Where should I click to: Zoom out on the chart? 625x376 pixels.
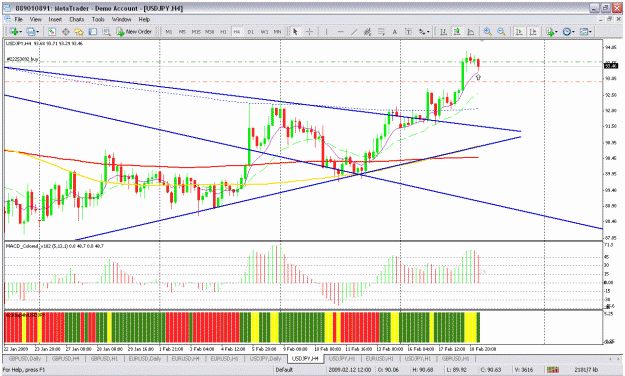coord(501,31)
